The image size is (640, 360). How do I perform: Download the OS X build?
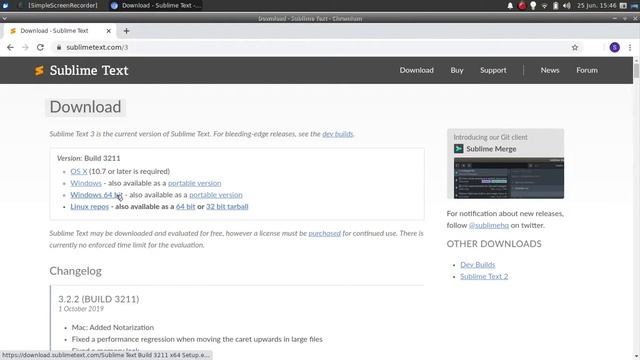pos(79,171)
